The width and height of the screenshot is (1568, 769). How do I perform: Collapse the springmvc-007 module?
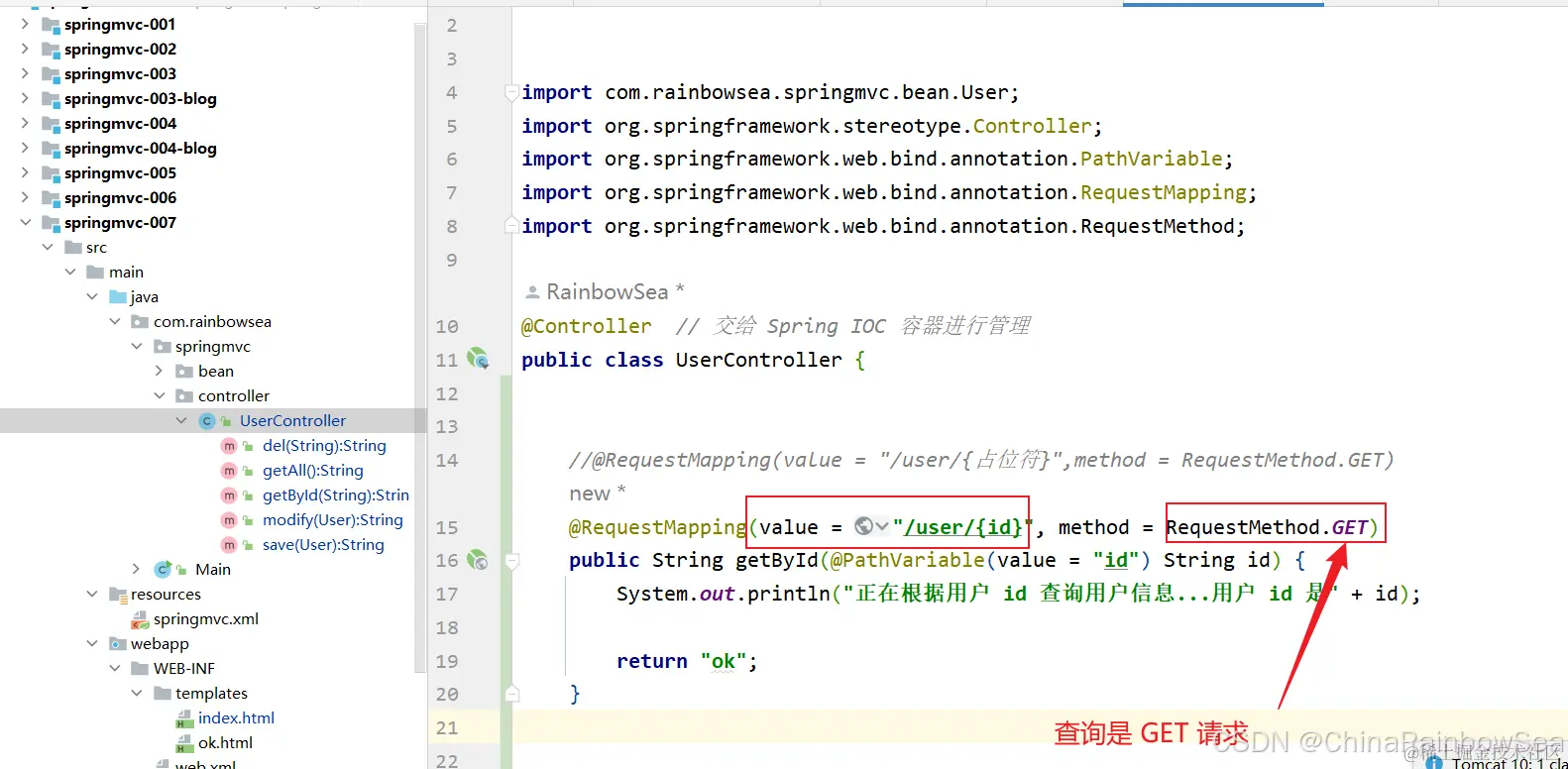tap(25, 222)
